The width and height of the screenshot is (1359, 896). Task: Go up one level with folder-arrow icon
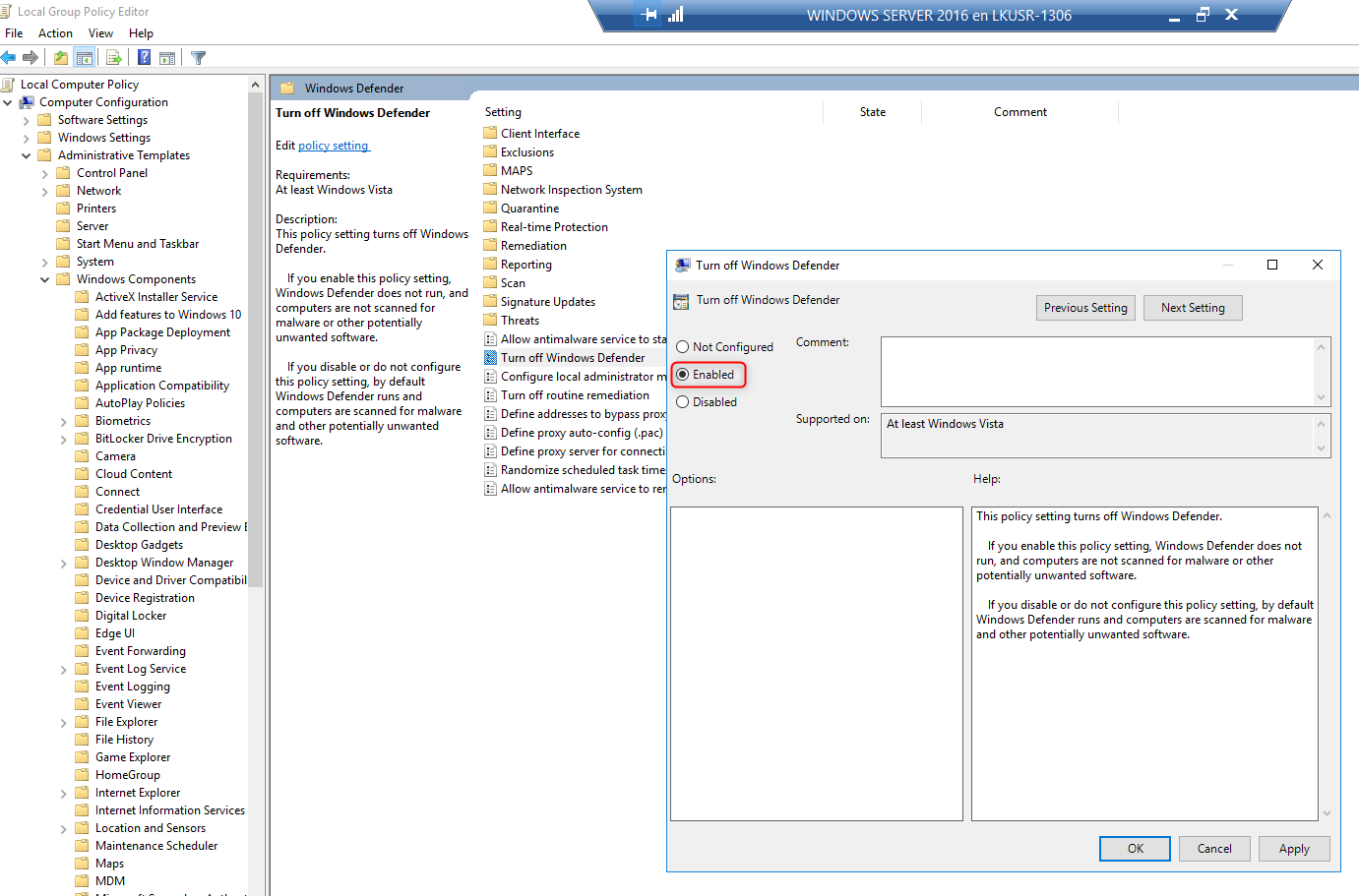pos(61,58)
